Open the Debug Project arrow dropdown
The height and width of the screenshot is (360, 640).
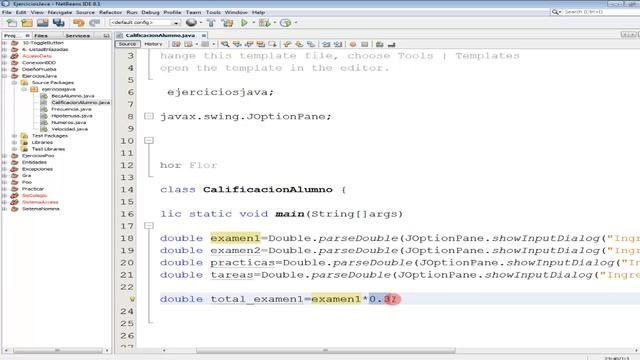pyautogui.click(x=274, y=23)
